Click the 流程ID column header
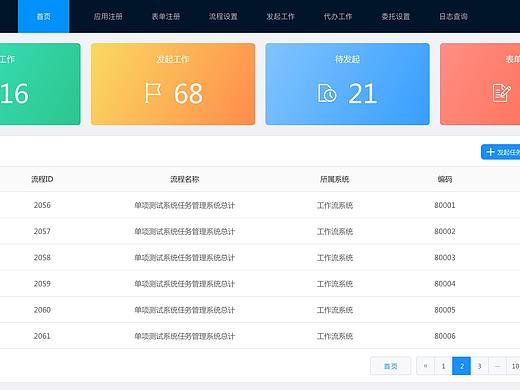The width and height of the screenshot is (520, 390). pos(42,179)
